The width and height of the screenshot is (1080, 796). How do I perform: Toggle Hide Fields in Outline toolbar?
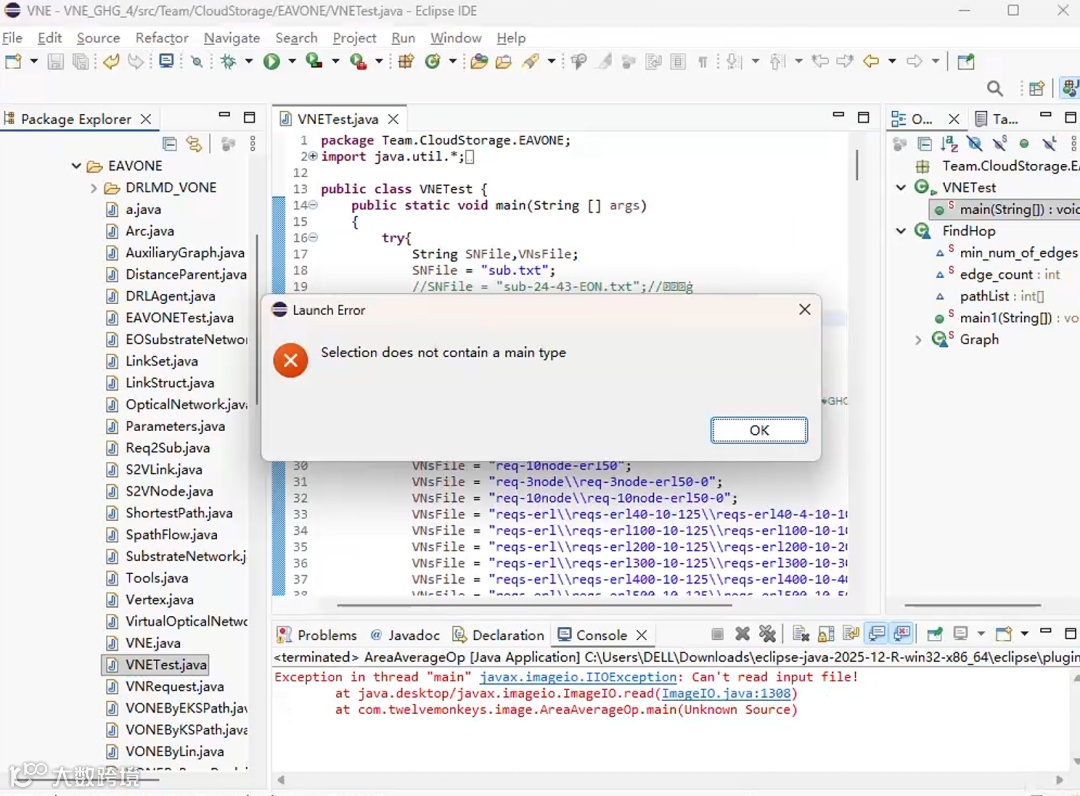[x=974, y=143]
